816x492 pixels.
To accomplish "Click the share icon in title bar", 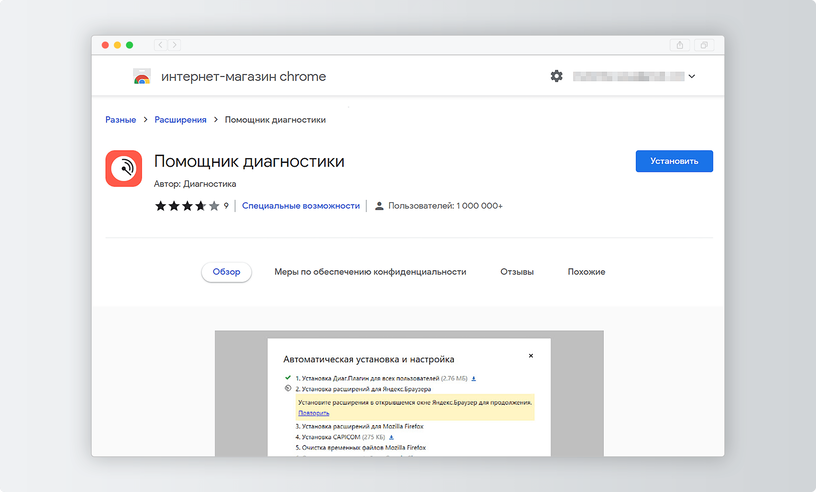I will pos(680,45).
